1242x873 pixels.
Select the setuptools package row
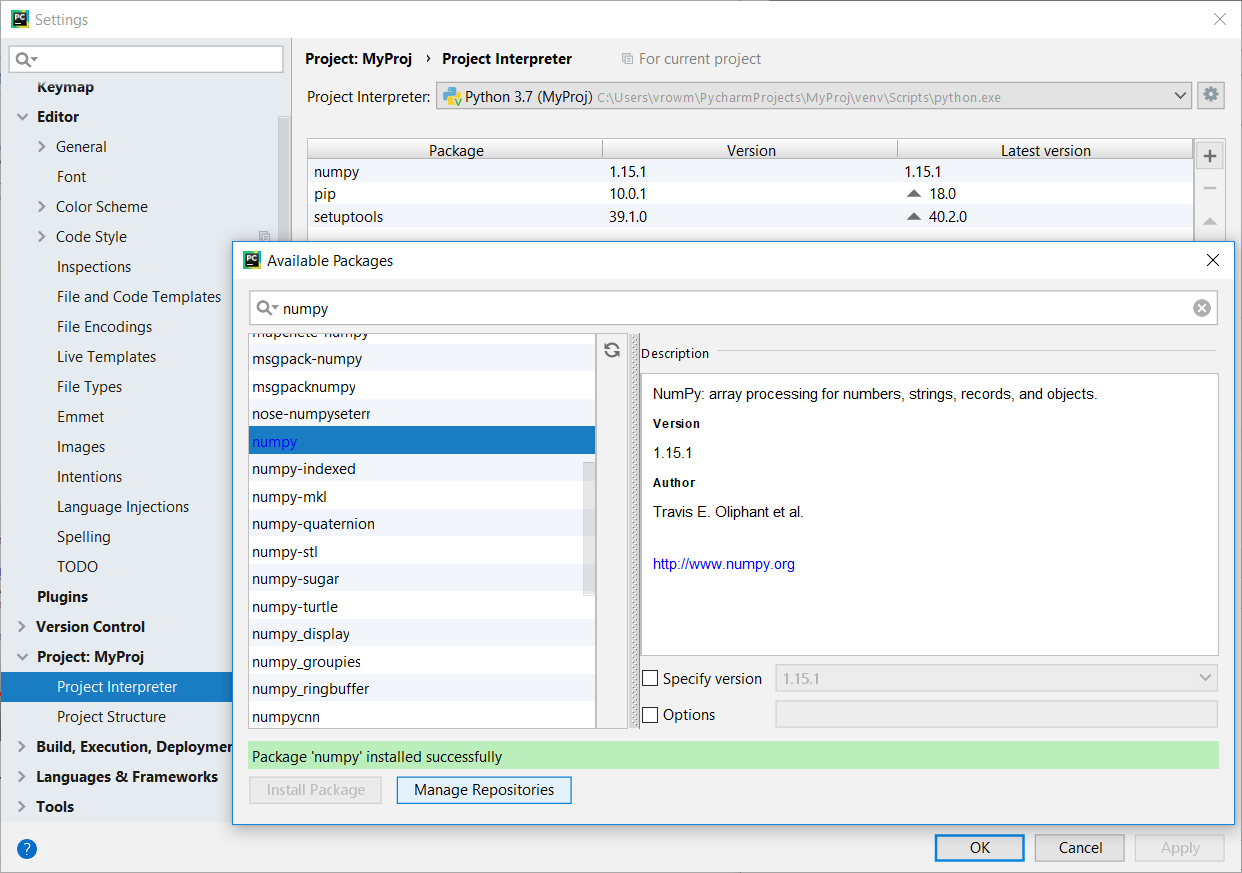coord(750,217)
